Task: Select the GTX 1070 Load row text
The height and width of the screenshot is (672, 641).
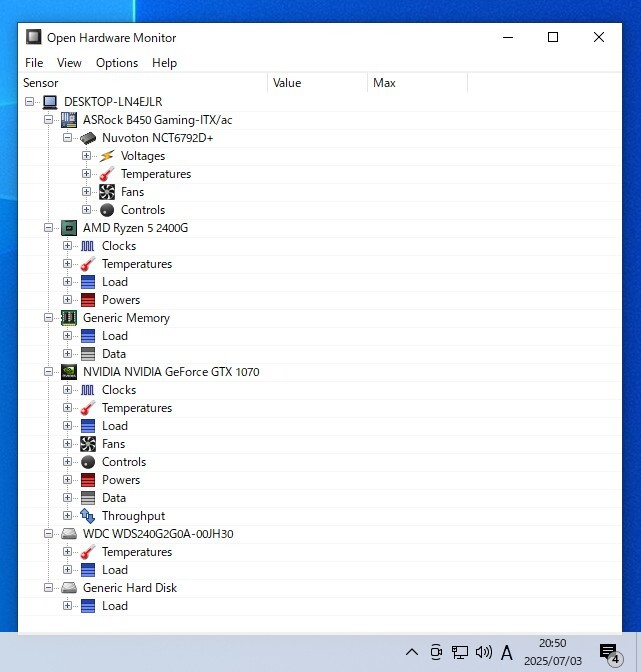Action: pyautogui.click(x=115, y=426)
